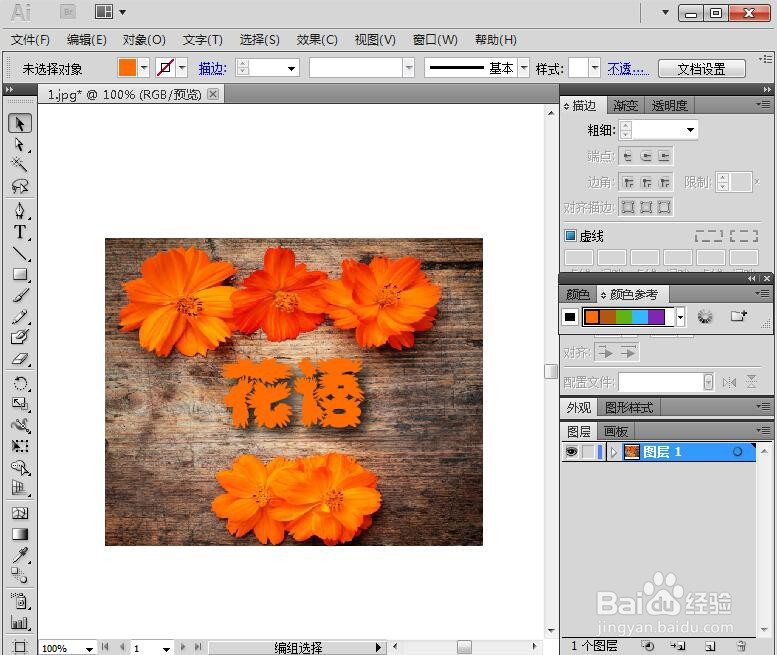This screenshot has height=655, width=777.
Task: Open 粗细 weight dropdown in Stroke panel
Action: (x=690, y=130)
